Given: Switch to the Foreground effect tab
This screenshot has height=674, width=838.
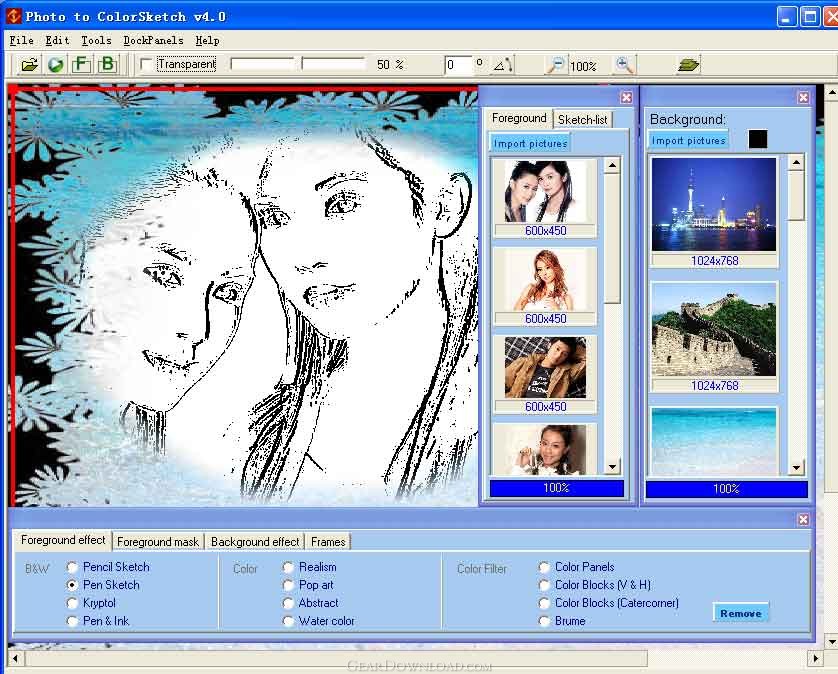Looking at the screenshot, I should tap(63, 540).
